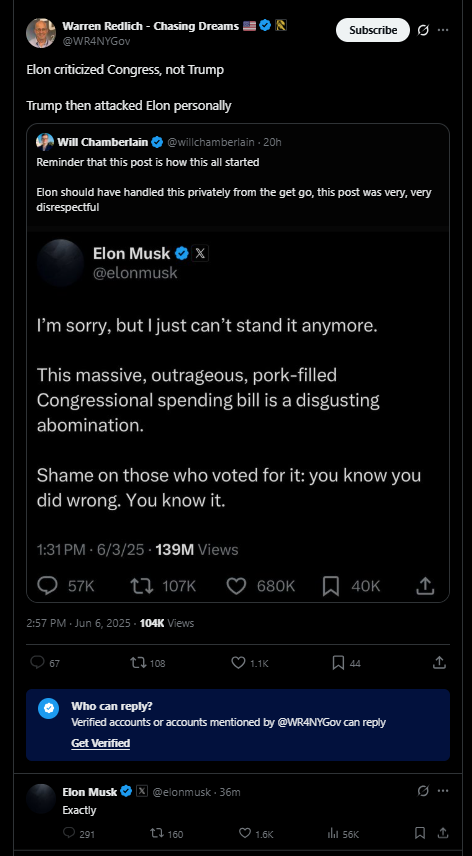This screenshot has height=856, width=472.
Task: Open Grok icon beside Subscribe button
Action: pyautogui.click(x=423, y=30)
